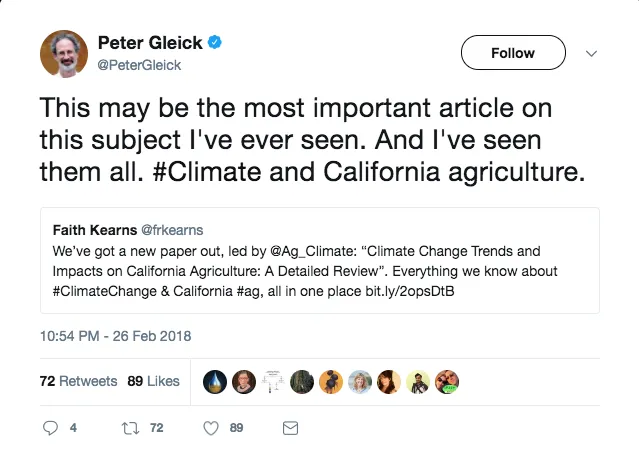Open Peter Gleick's profile photo

tap(64, 54)
